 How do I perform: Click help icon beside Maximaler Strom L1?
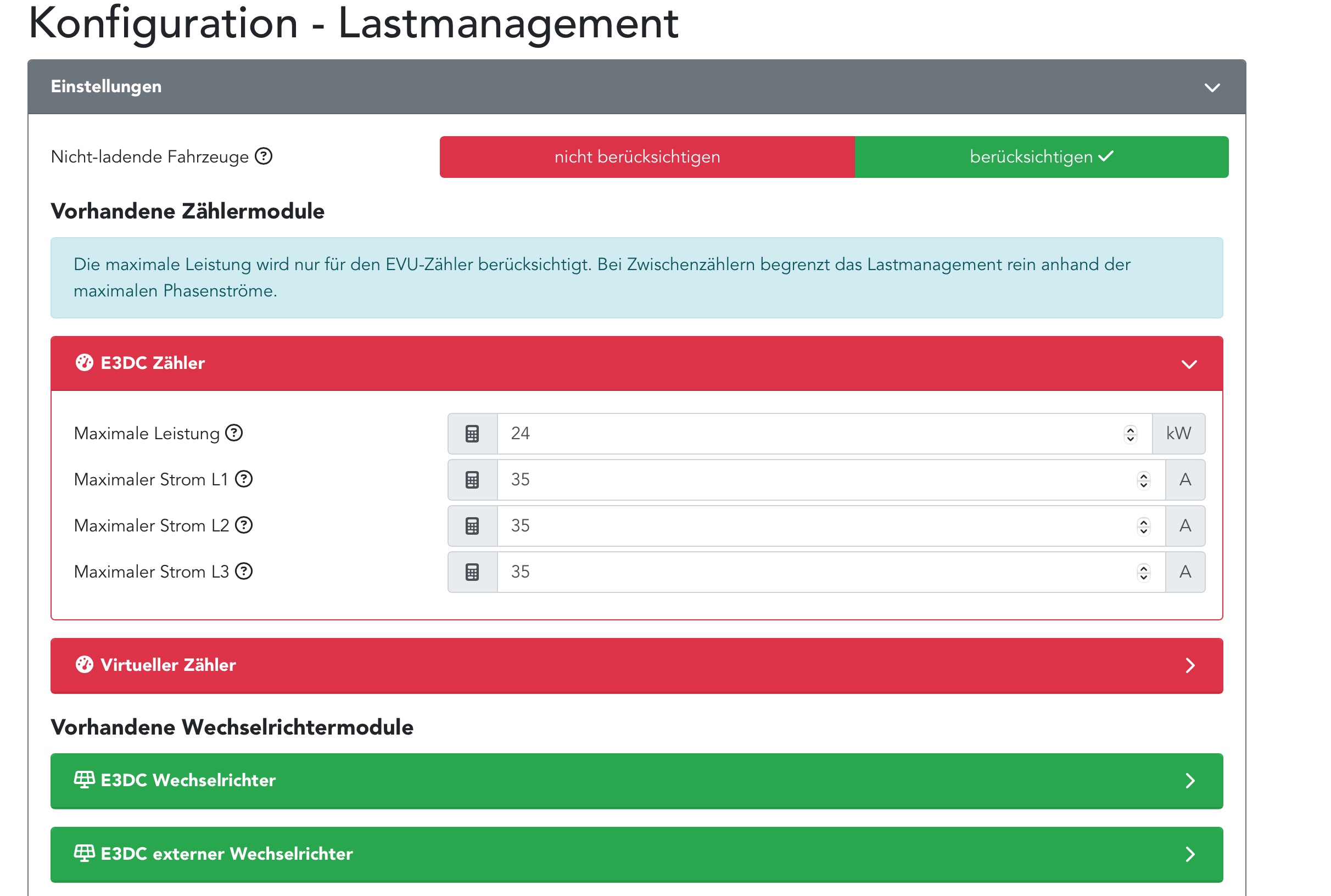coord(244,479)
